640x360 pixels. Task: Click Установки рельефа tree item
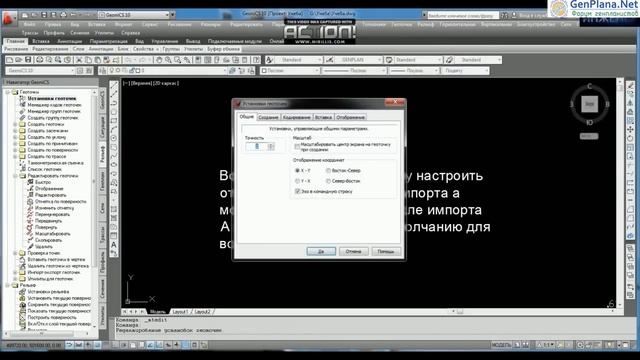[48, 291]
